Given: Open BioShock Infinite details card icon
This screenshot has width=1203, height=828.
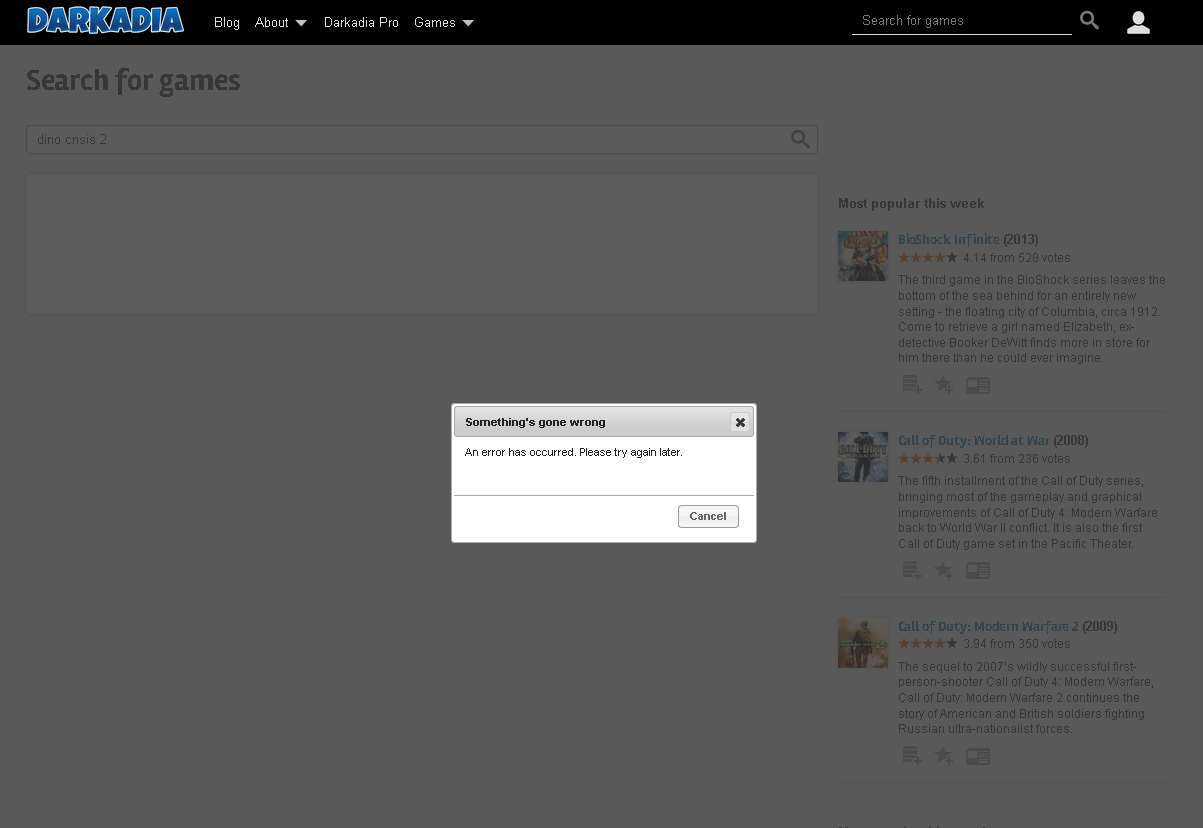Looking at the screenshot, I should click(x=978, y=385).
